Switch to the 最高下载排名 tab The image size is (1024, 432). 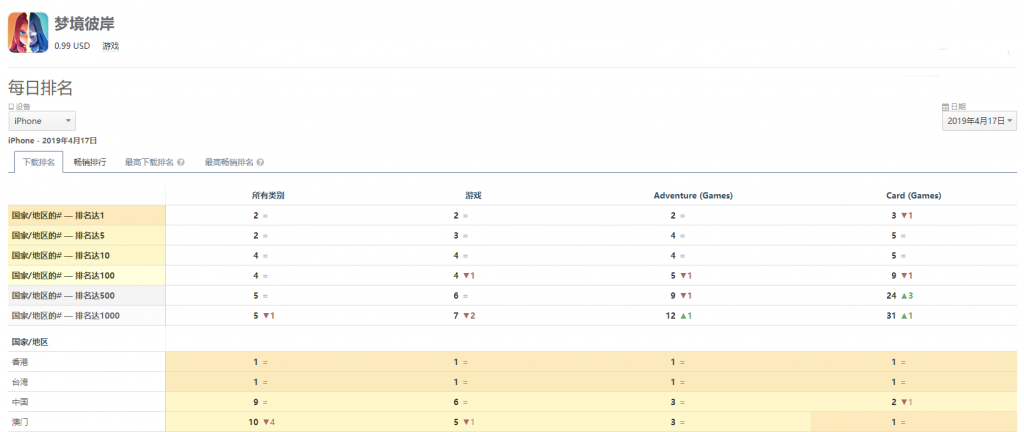coord(150,162)
